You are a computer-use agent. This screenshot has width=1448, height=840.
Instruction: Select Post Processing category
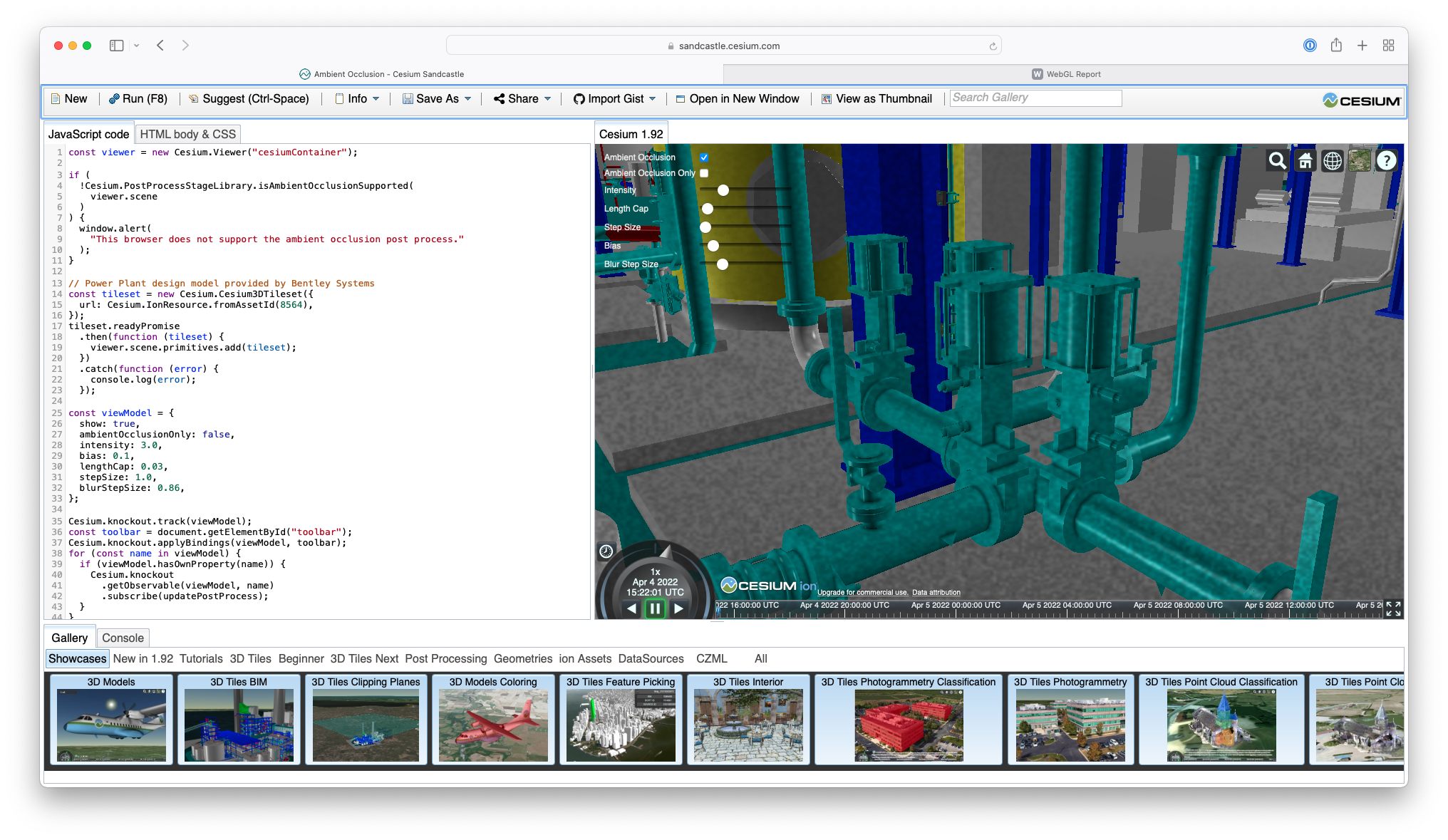pos(446,658)
